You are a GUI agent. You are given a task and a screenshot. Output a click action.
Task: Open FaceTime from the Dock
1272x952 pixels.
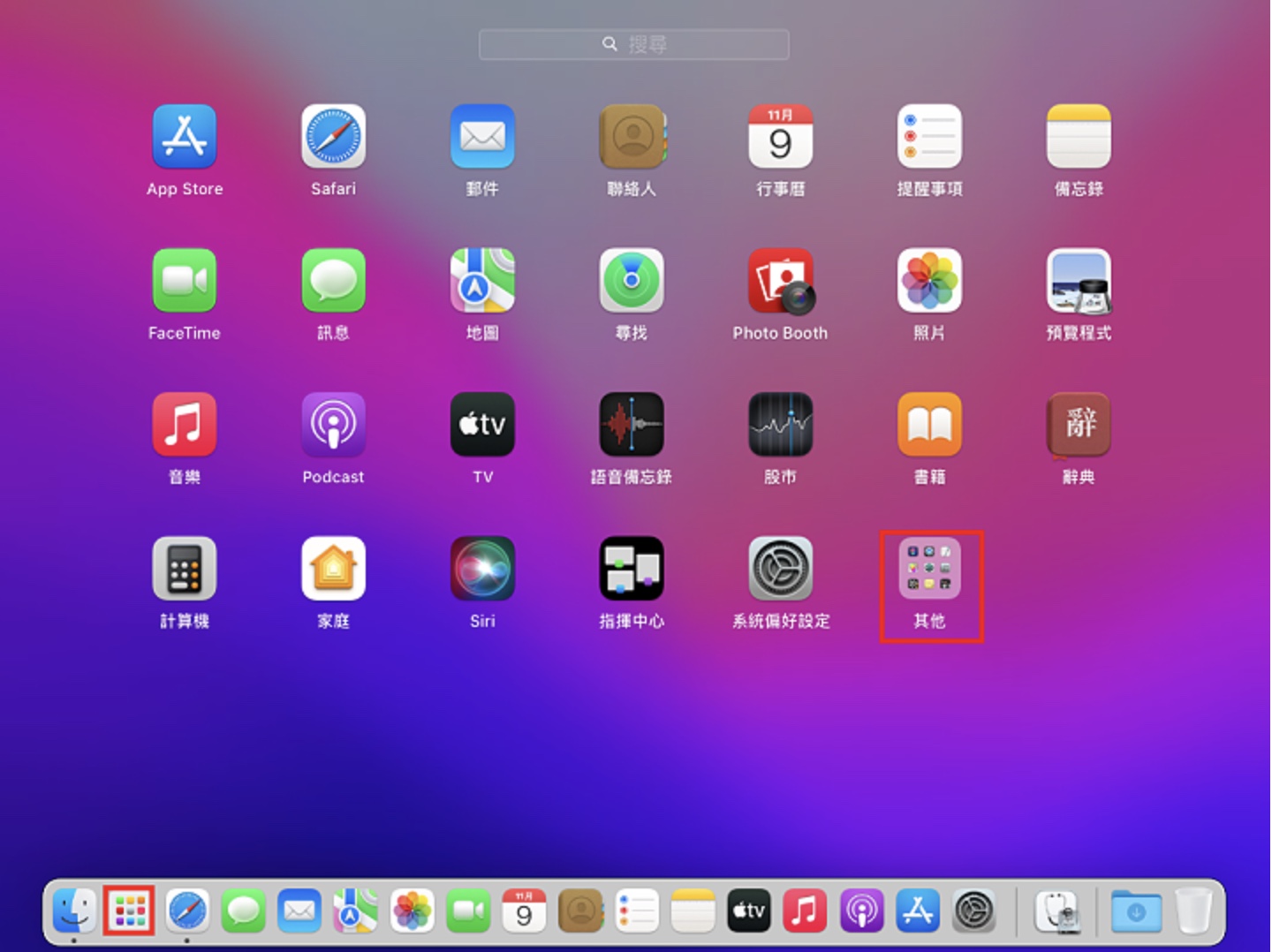click(x=468, y=910)
